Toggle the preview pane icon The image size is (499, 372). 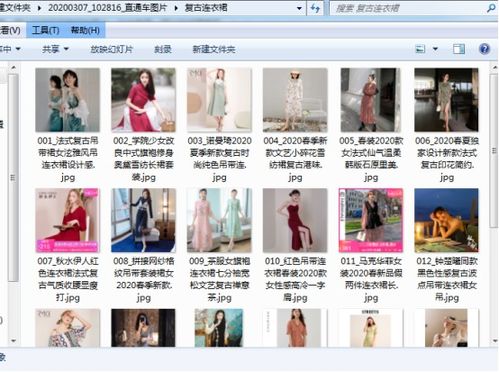pyautogui.click(x=459, y=49)
